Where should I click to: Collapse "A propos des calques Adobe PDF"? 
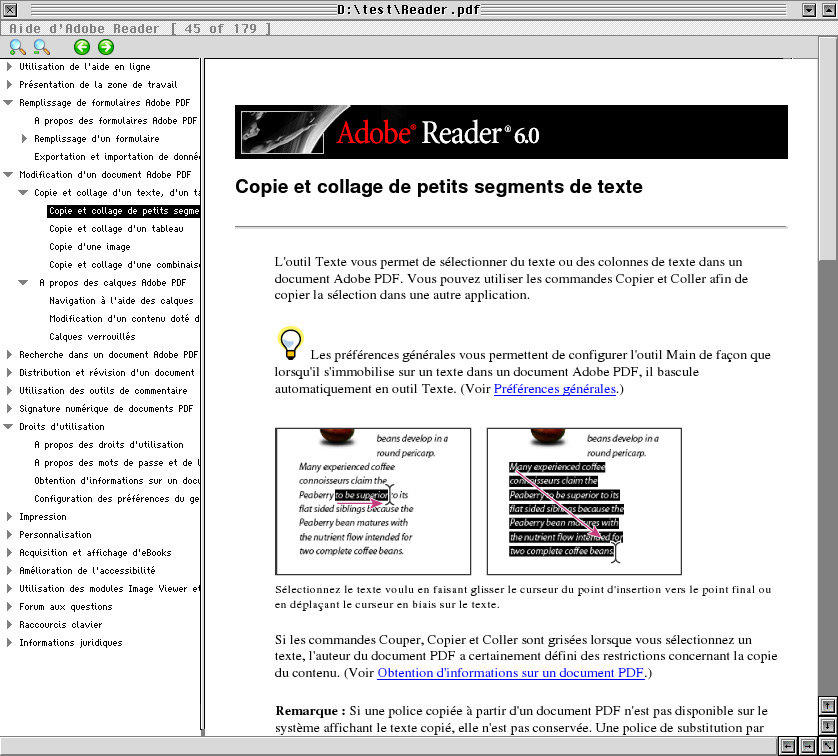[x=23, y=283]
